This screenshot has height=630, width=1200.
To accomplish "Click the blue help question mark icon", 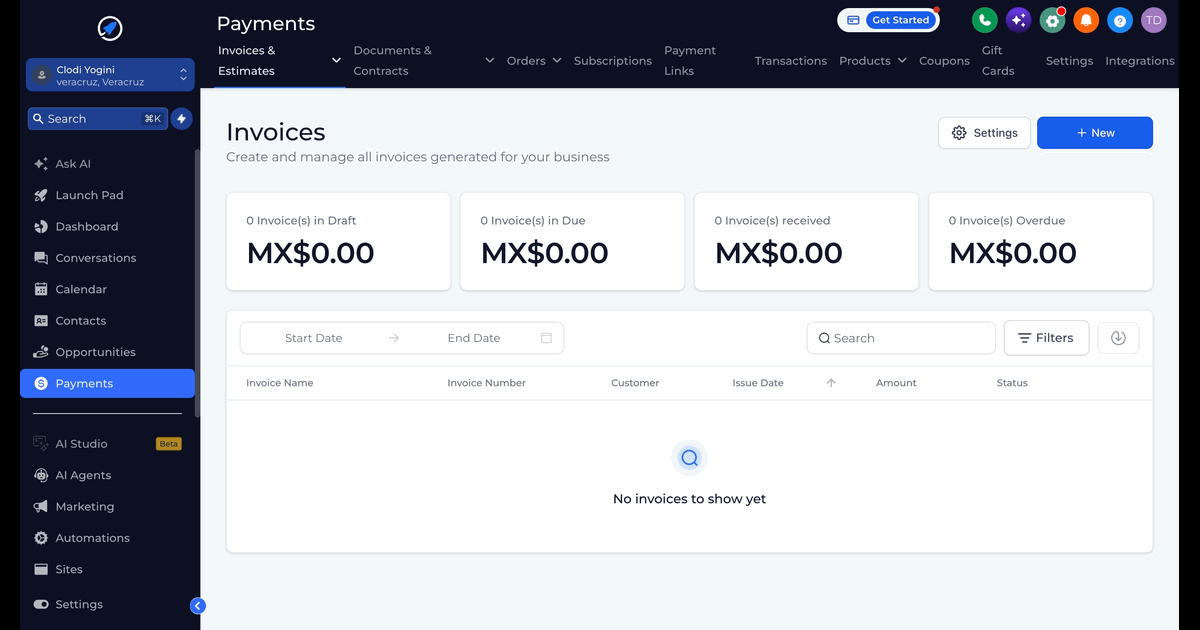I will (1120, 20).
